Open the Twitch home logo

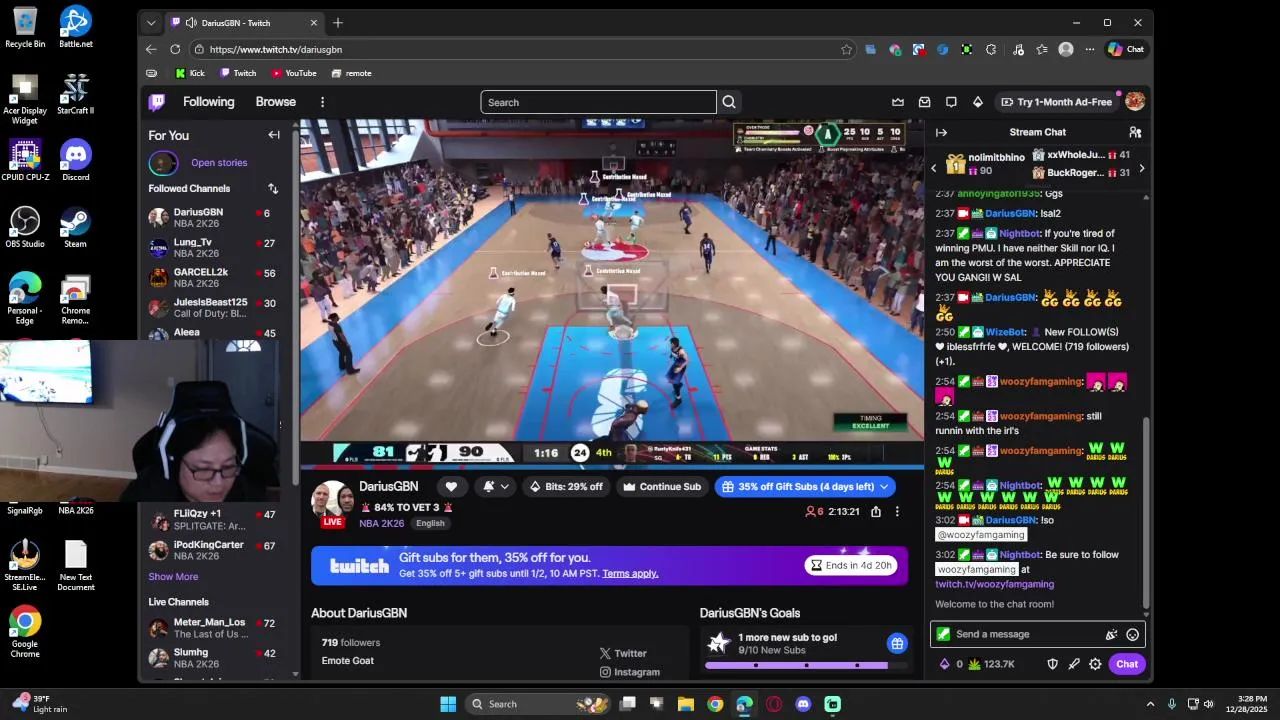157,102
